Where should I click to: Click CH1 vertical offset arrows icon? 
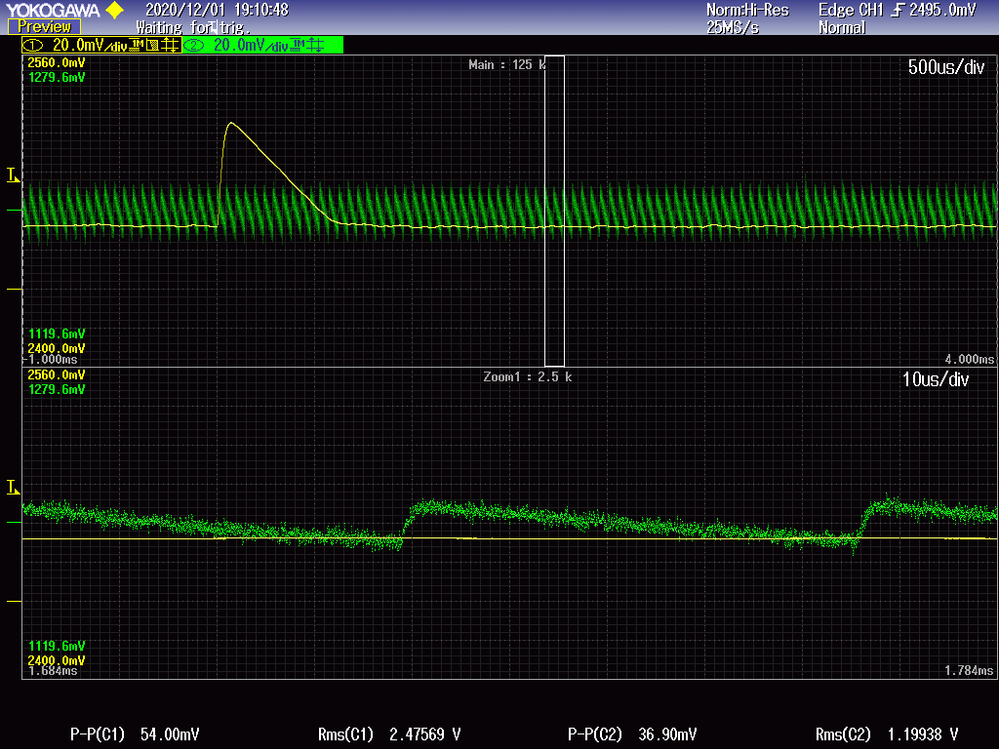point(170,45)
